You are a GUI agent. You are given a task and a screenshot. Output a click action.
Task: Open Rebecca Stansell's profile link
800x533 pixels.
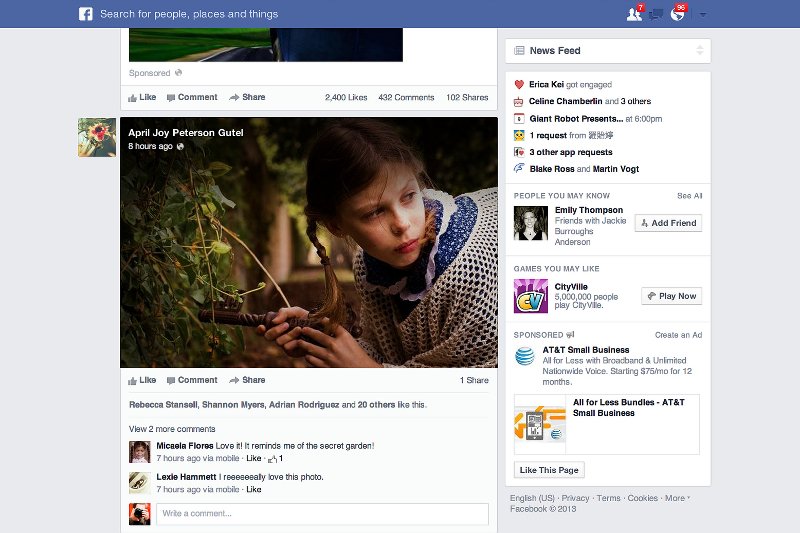tap(163, 404)
